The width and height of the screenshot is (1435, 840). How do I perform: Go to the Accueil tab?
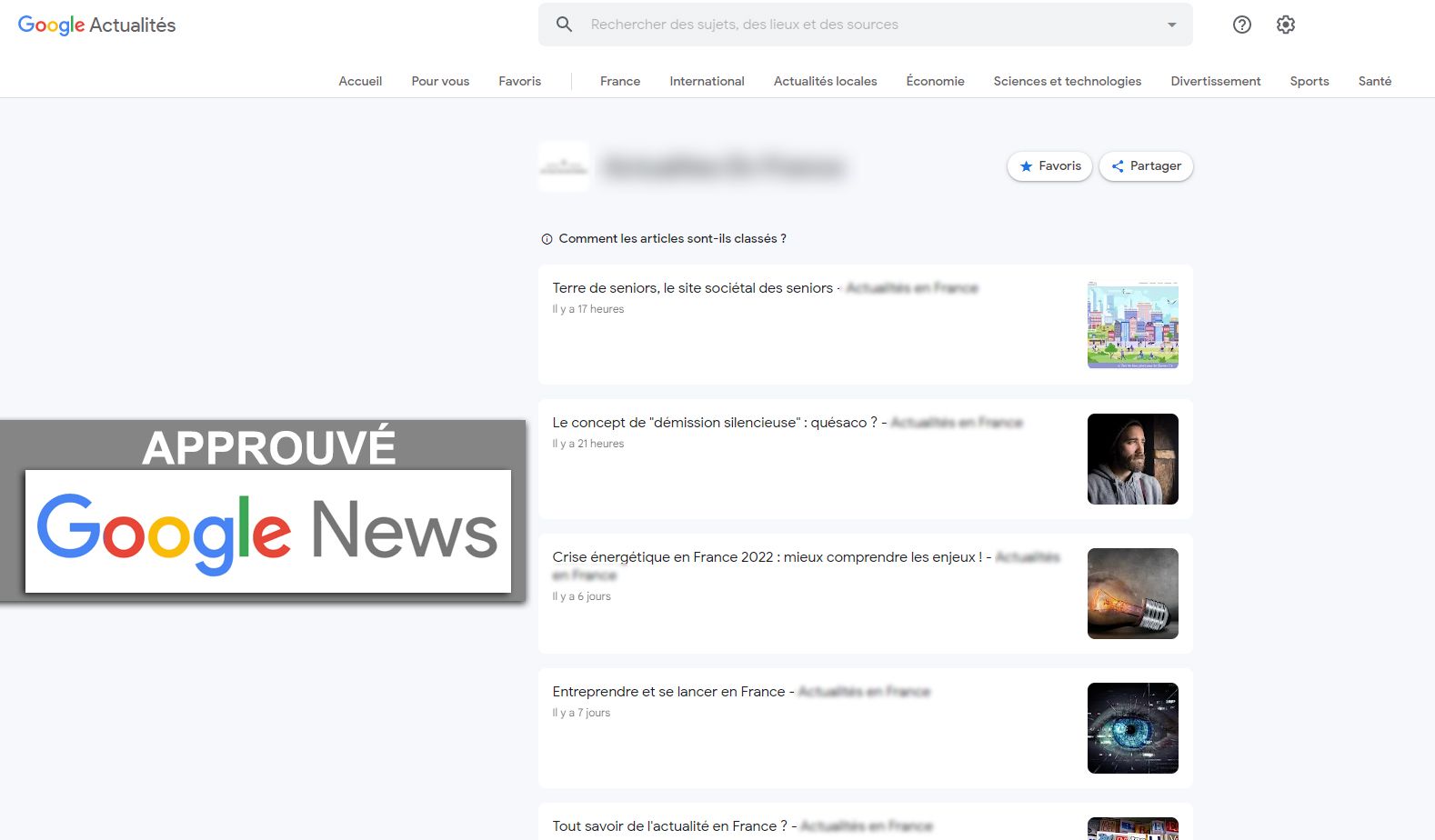point(360,81)
